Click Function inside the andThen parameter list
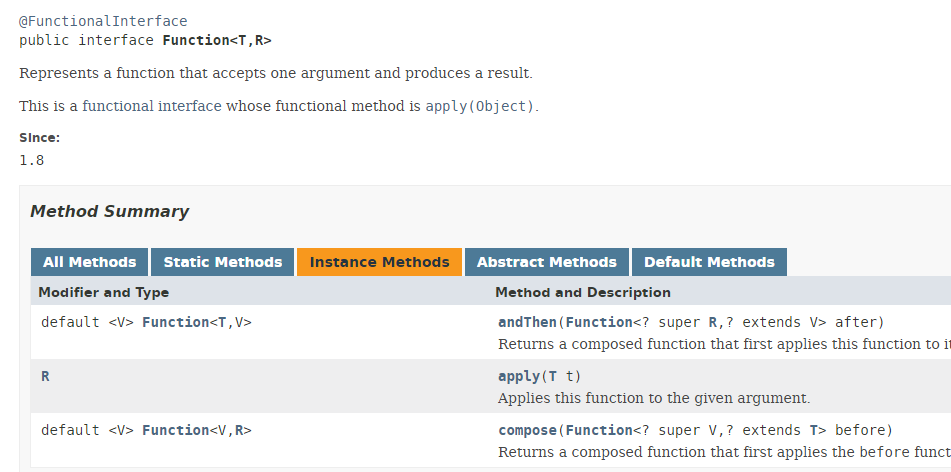 coord(598,322)
